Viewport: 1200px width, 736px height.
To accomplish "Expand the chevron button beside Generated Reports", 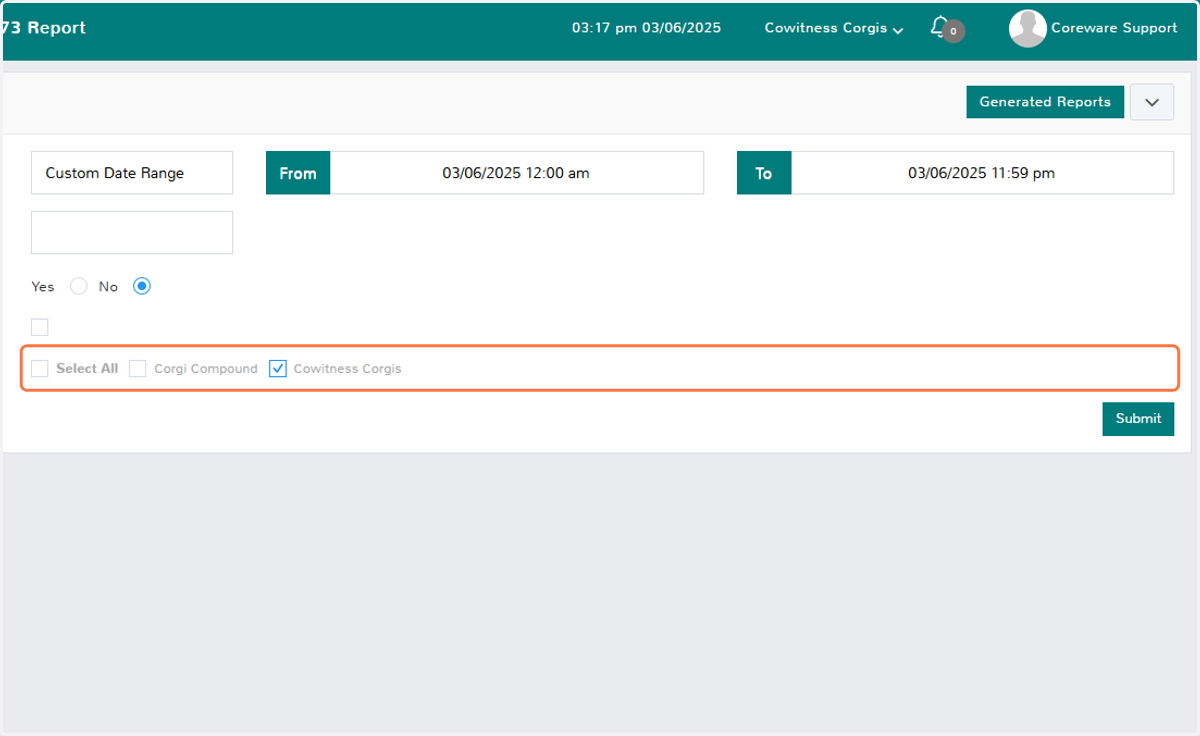I will click(1151, 102).
